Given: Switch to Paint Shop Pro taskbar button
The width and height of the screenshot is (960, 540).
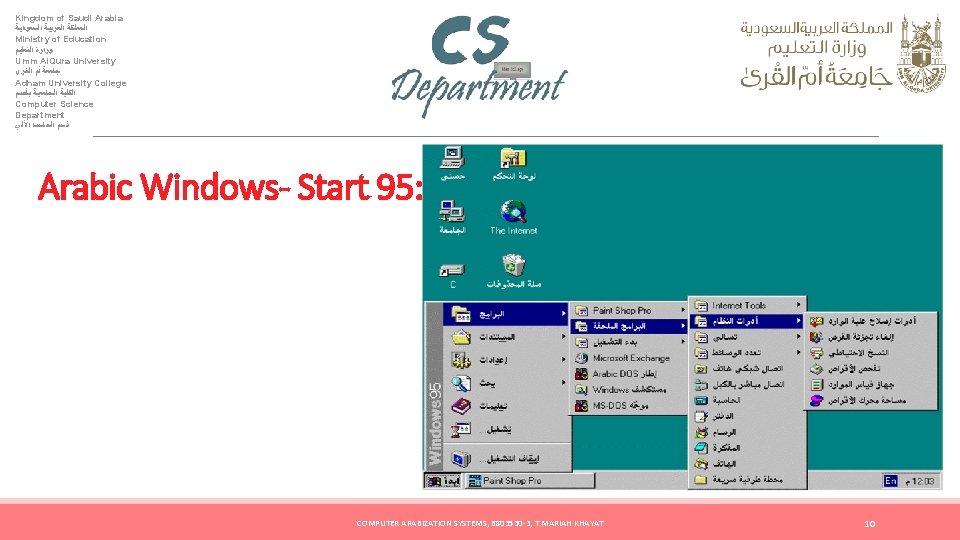Looking at the screenshot, I should click(x=529, y=481).
